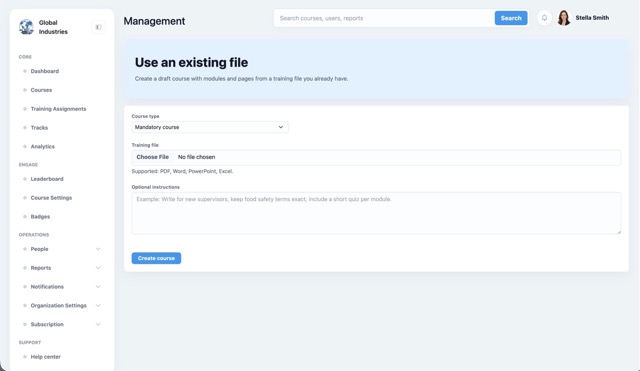The height and width of the screenshot is (371, 640).
Task: Expand the Reports chevron
Action: pyautogui.click(x=98, y=268)
